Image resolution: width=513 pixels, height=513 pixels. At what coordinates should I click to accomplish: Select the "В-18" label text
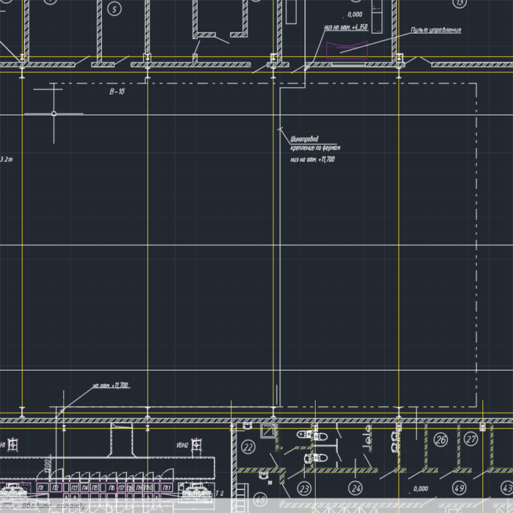click(117, 92)
